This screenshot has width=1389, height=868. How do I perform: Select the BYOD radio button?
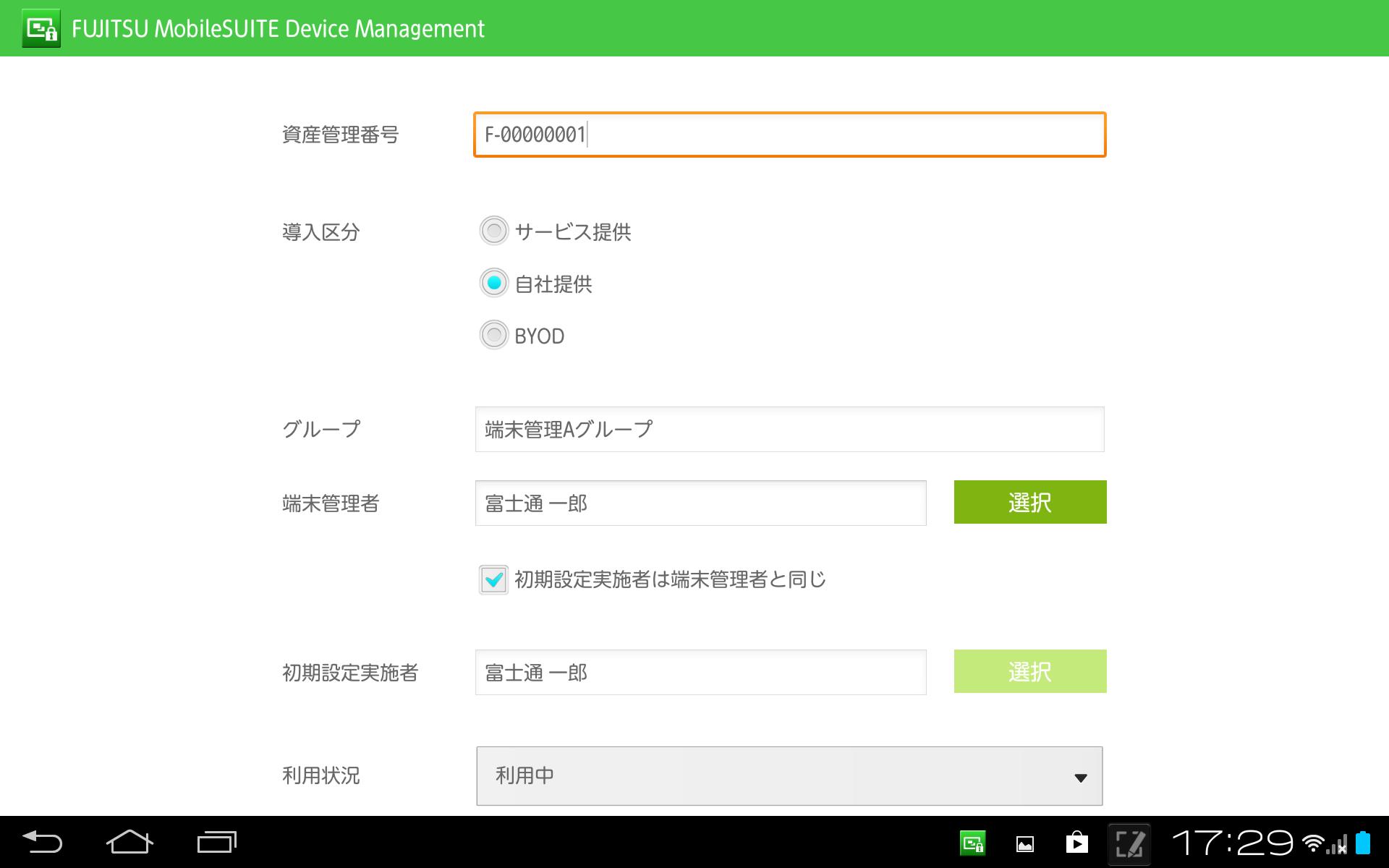tap(494, 335)
